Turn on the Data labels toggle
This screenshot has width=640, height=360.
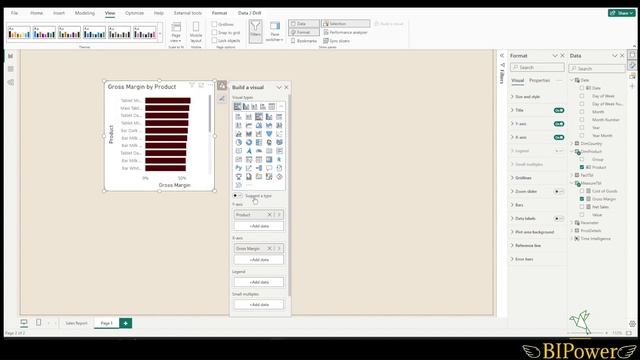click(x=559, y=218)
